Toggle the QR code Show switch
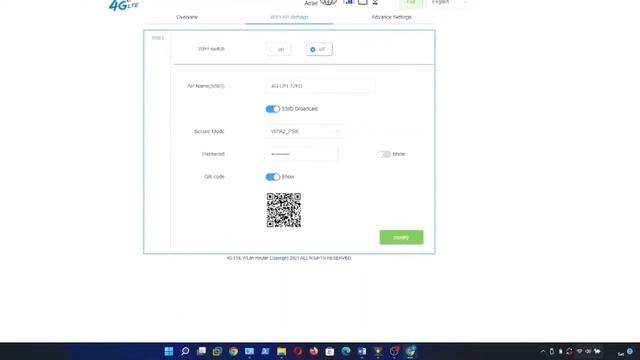 tap(273, 177)
